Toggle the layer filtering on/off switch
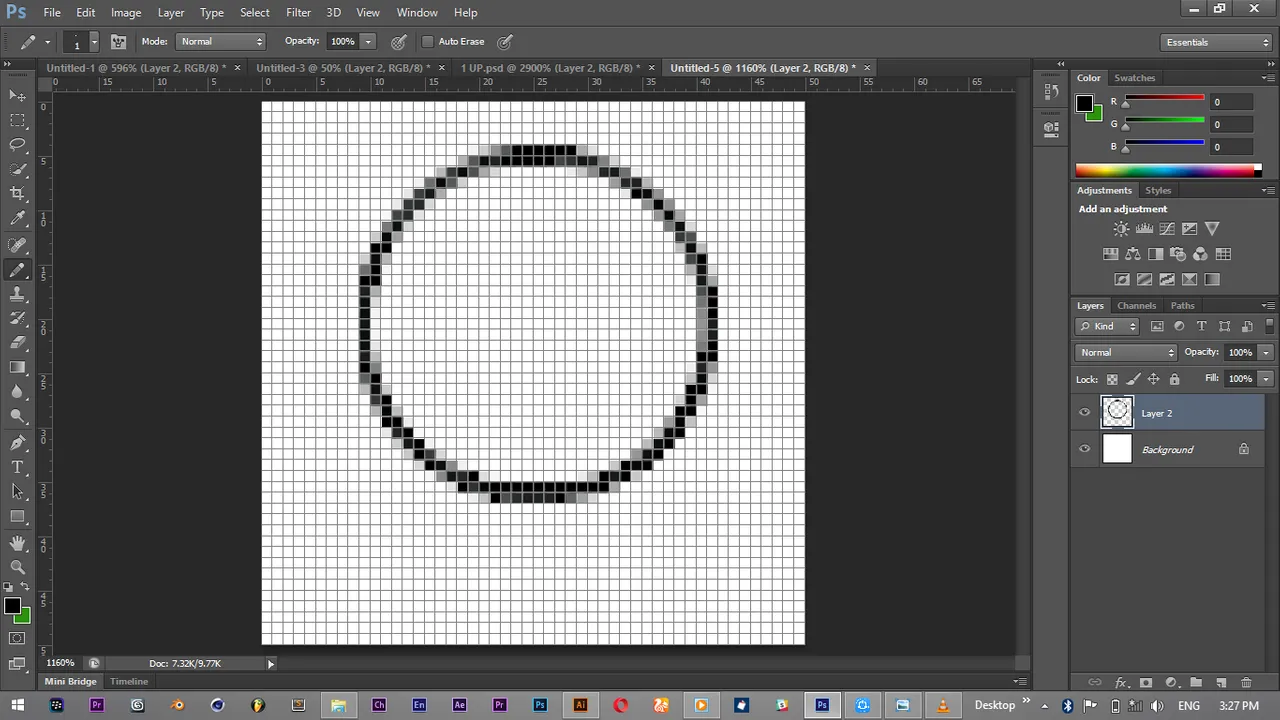 point(1270,326)
